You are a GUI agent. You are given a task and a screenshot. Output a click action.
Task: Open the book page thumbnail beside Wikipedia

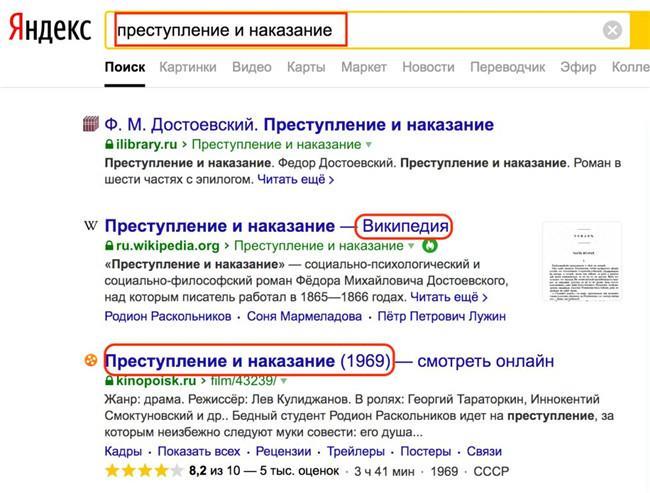(x=582, y=261)
